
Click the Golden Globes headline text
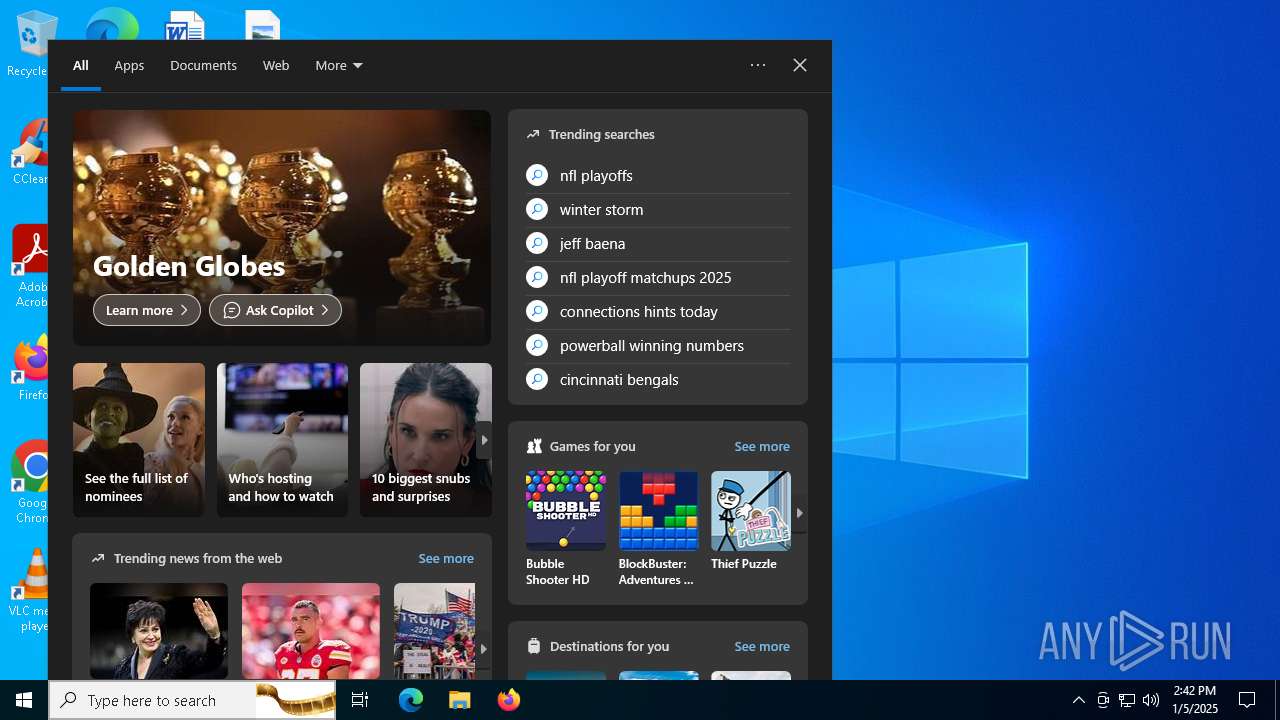[x=189, y=266]
